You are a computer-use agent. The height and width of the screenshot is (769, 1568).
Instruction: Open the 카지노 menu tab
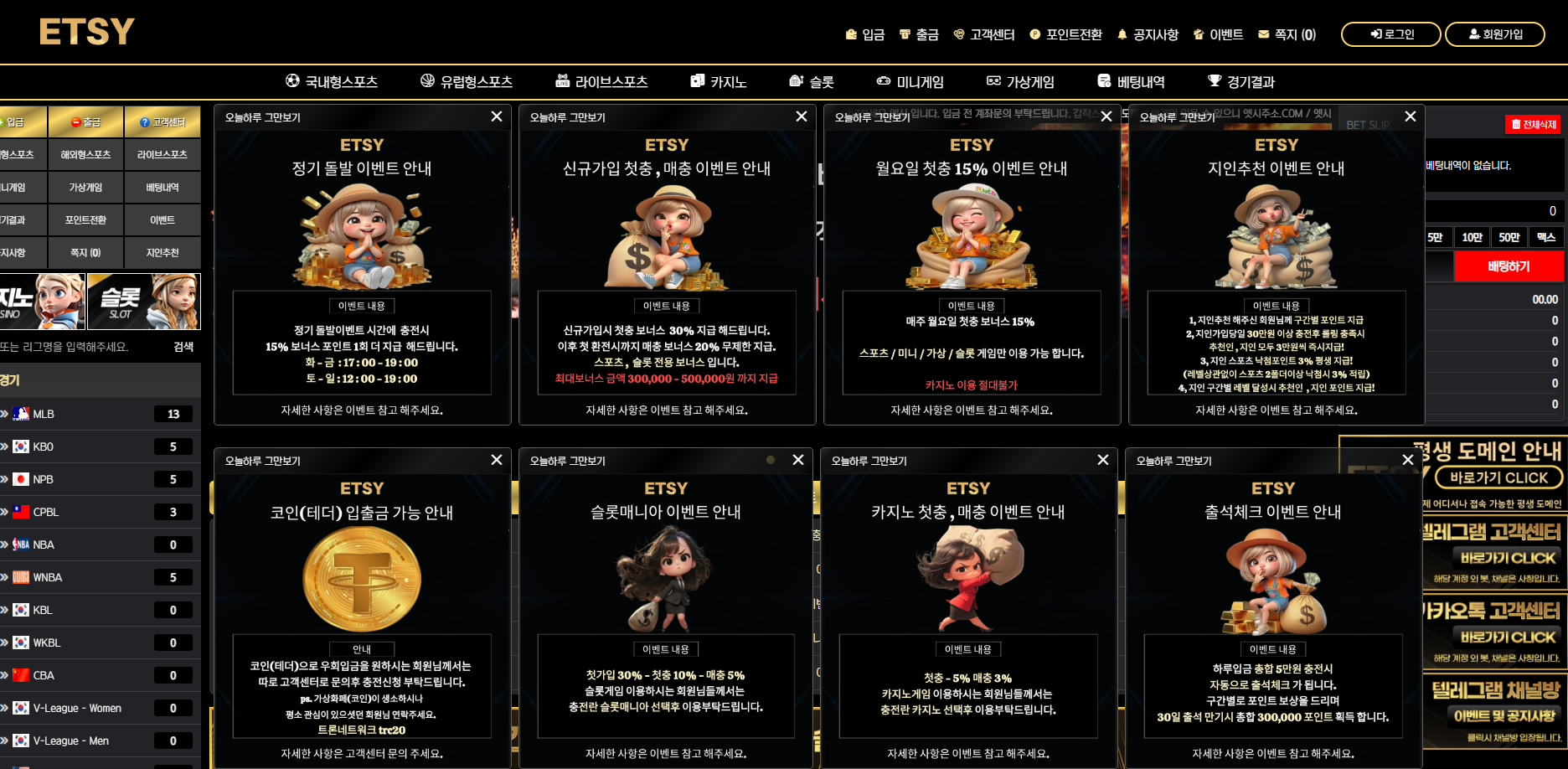(718, 81)
